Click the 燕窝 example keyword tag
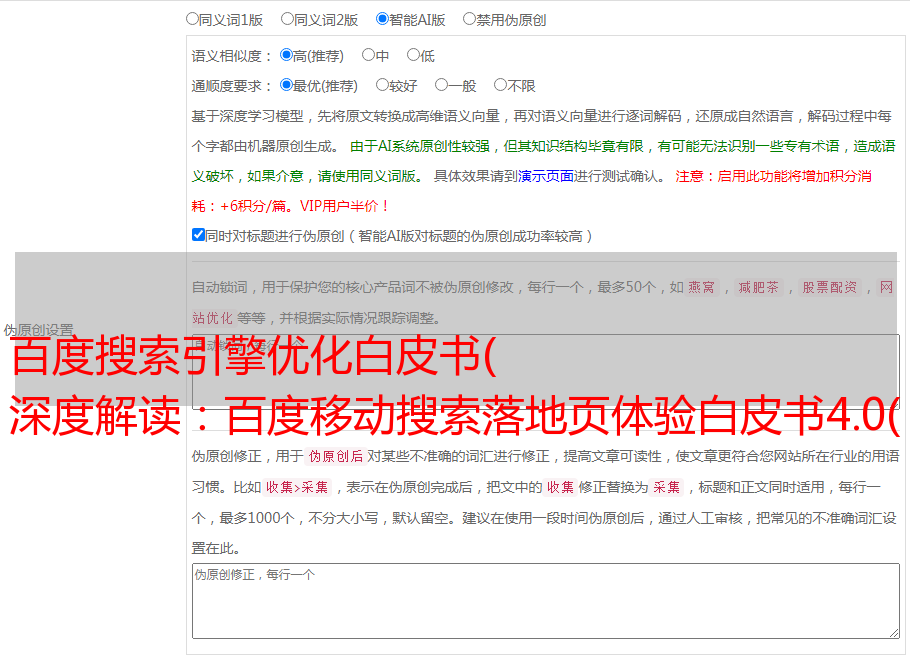This screenshot has width=911, height=658. point(701,287)
